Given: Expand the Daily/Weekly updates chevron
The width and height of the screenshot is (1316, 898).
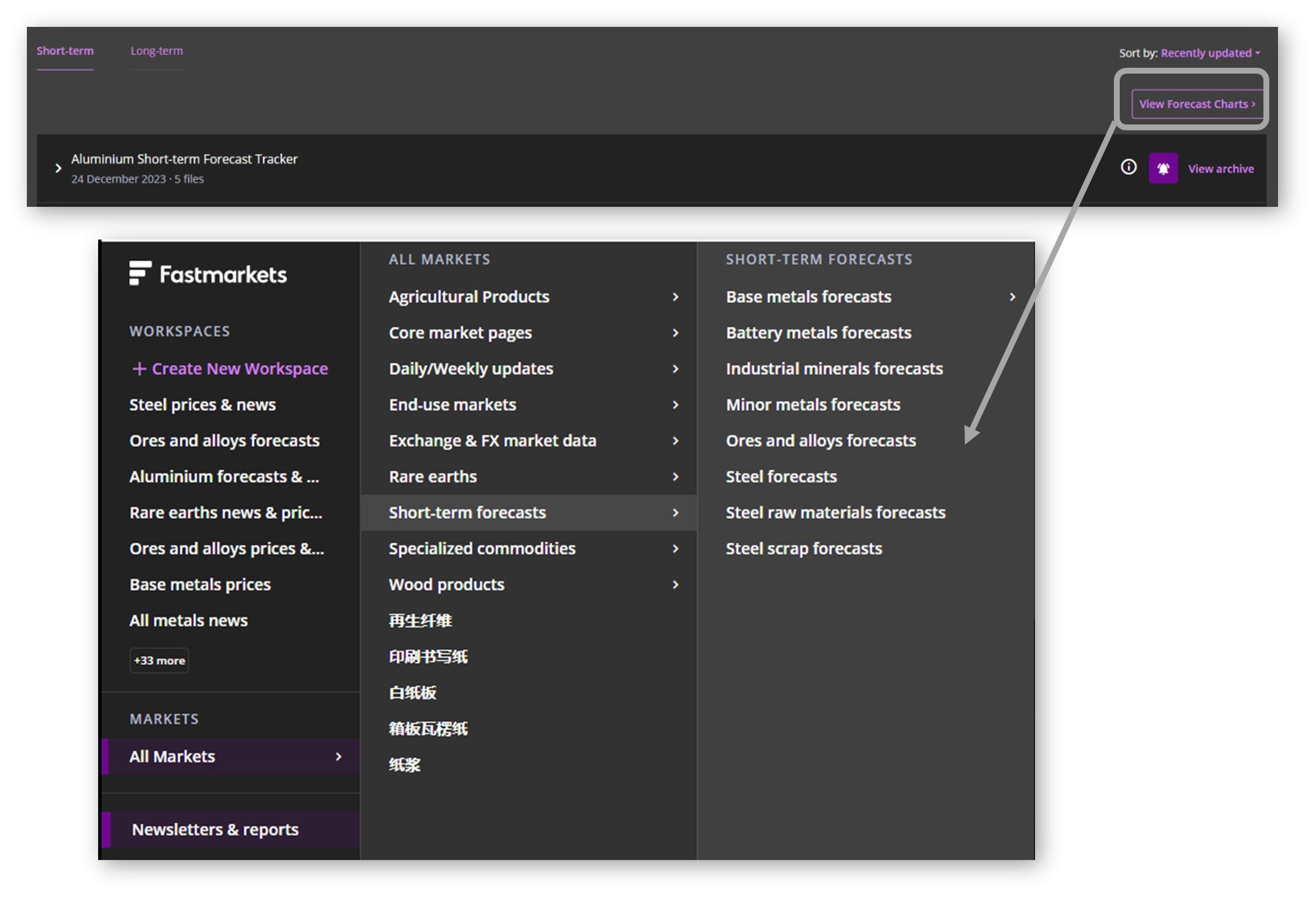Looking at the screenshot, I should point(676,369).
